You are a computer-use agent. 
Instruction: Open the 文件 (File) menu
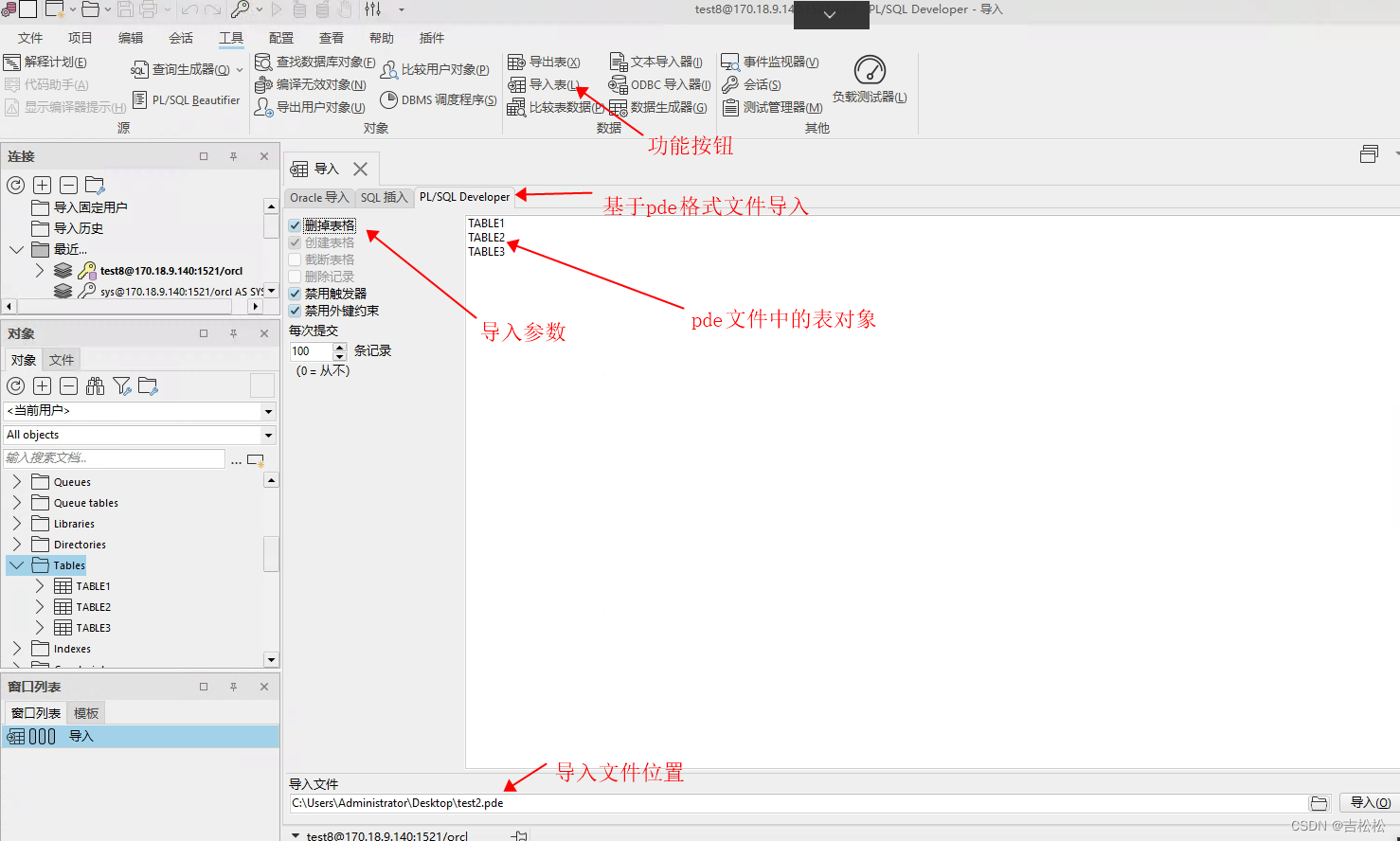[x=30, y=38]
